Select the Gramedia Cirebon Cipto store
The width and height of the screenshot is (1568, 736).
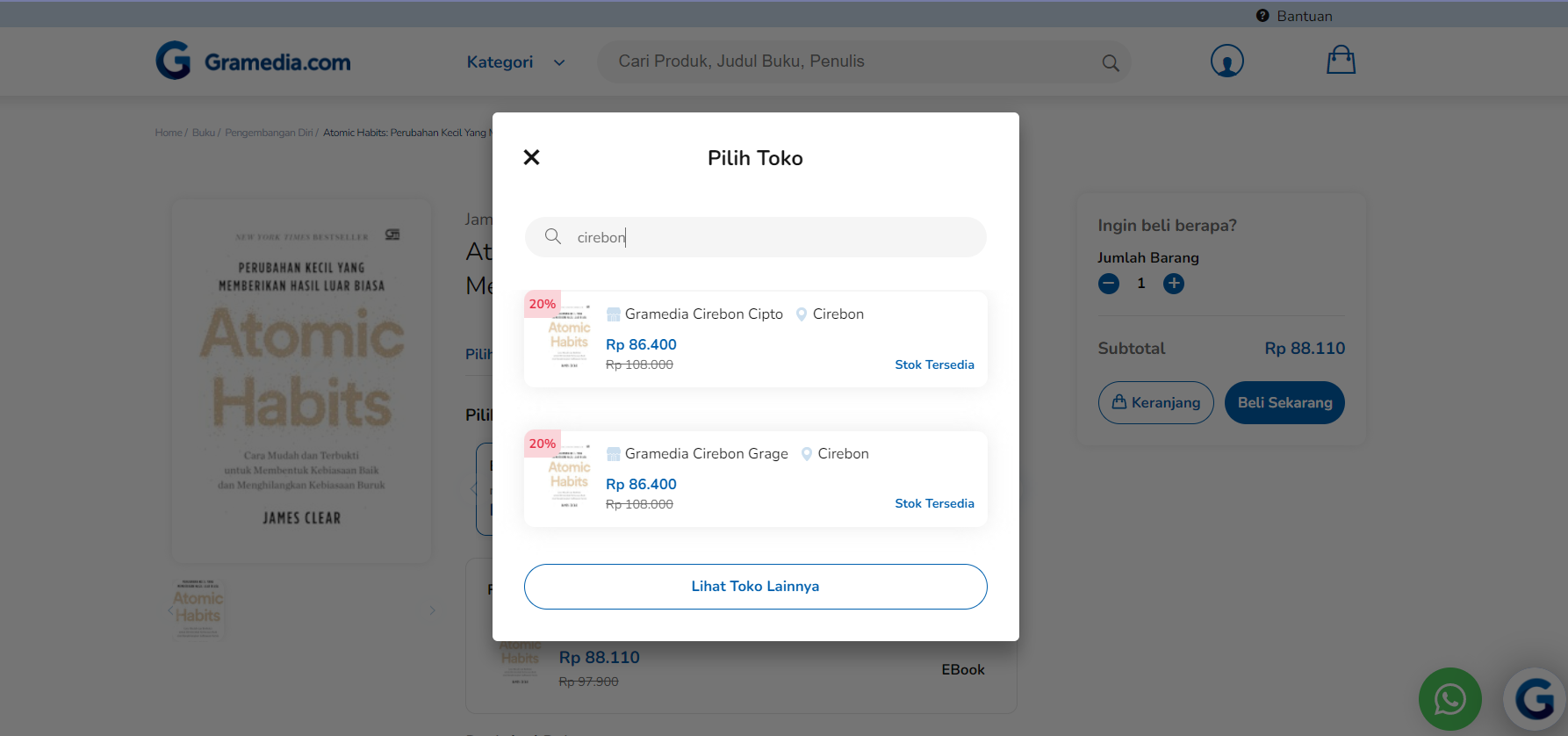pos(755,339)
